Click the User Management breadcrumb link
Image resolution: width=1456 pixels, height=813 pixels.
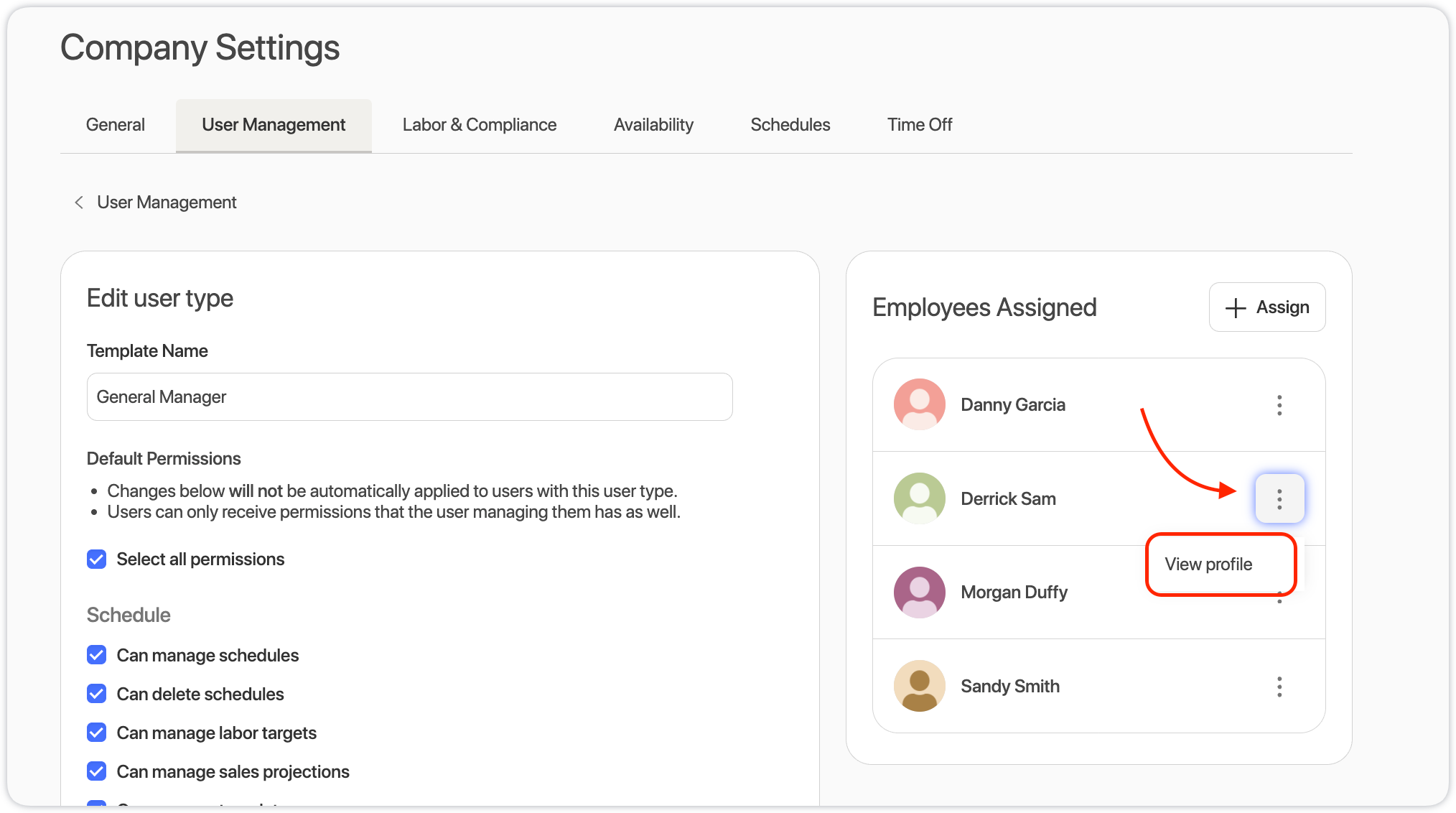point(167,203)
